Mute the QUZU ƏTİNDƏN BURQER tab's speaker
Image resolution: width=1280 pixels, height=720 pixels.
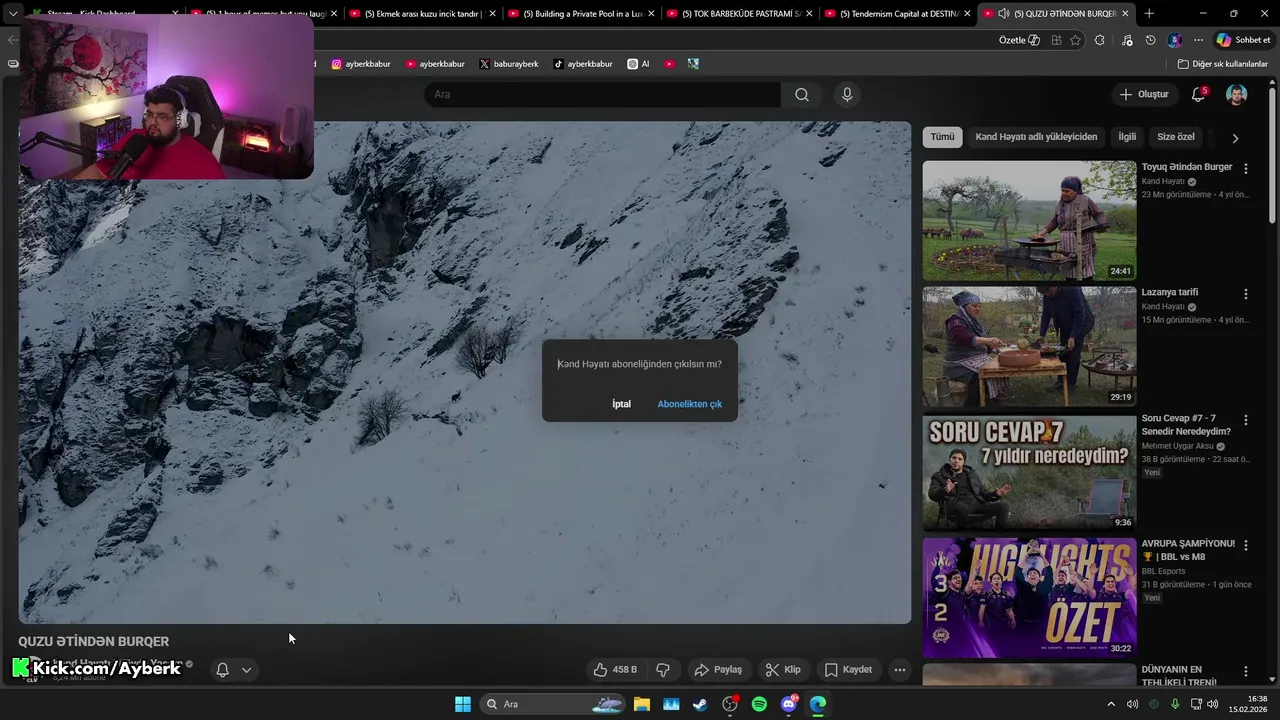[1004, 14]
